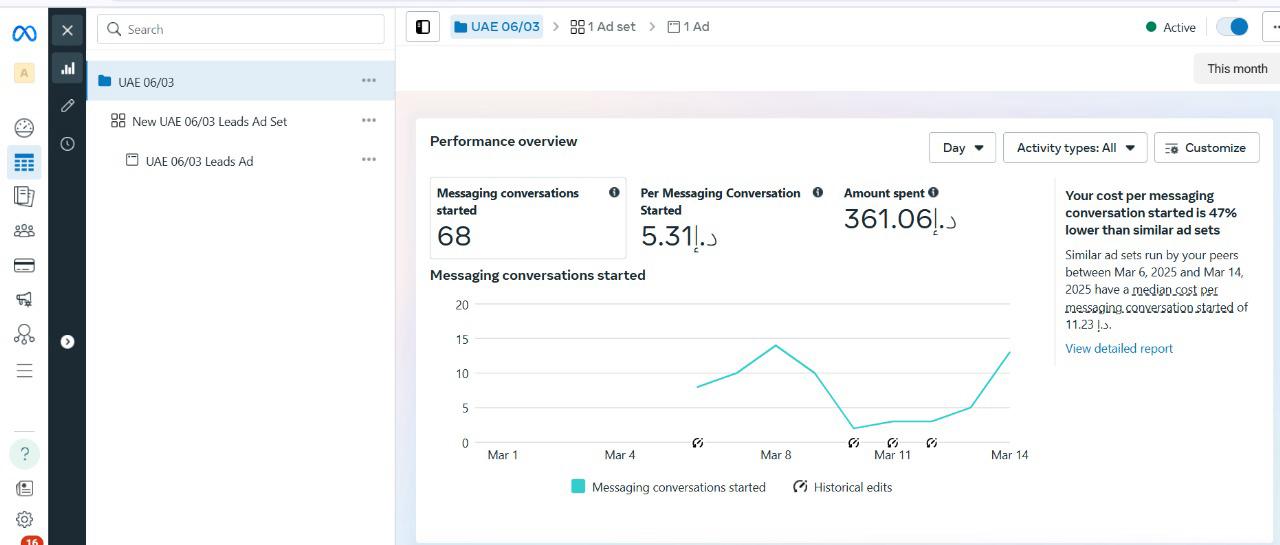Open more options for Leads Ad row

click(369, 160)
